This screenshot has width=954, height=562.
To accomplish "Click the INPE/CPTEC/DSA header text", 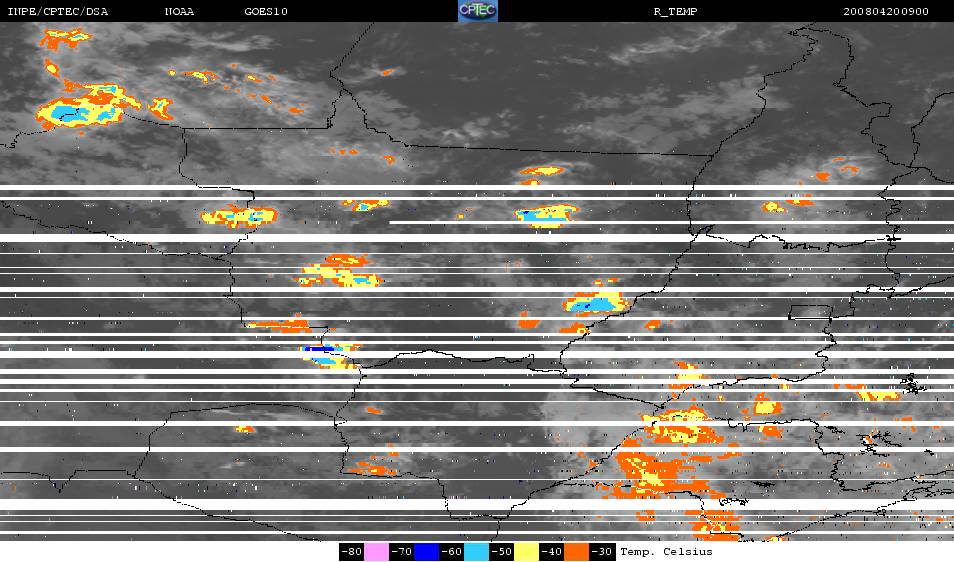I will click(57, 12).
